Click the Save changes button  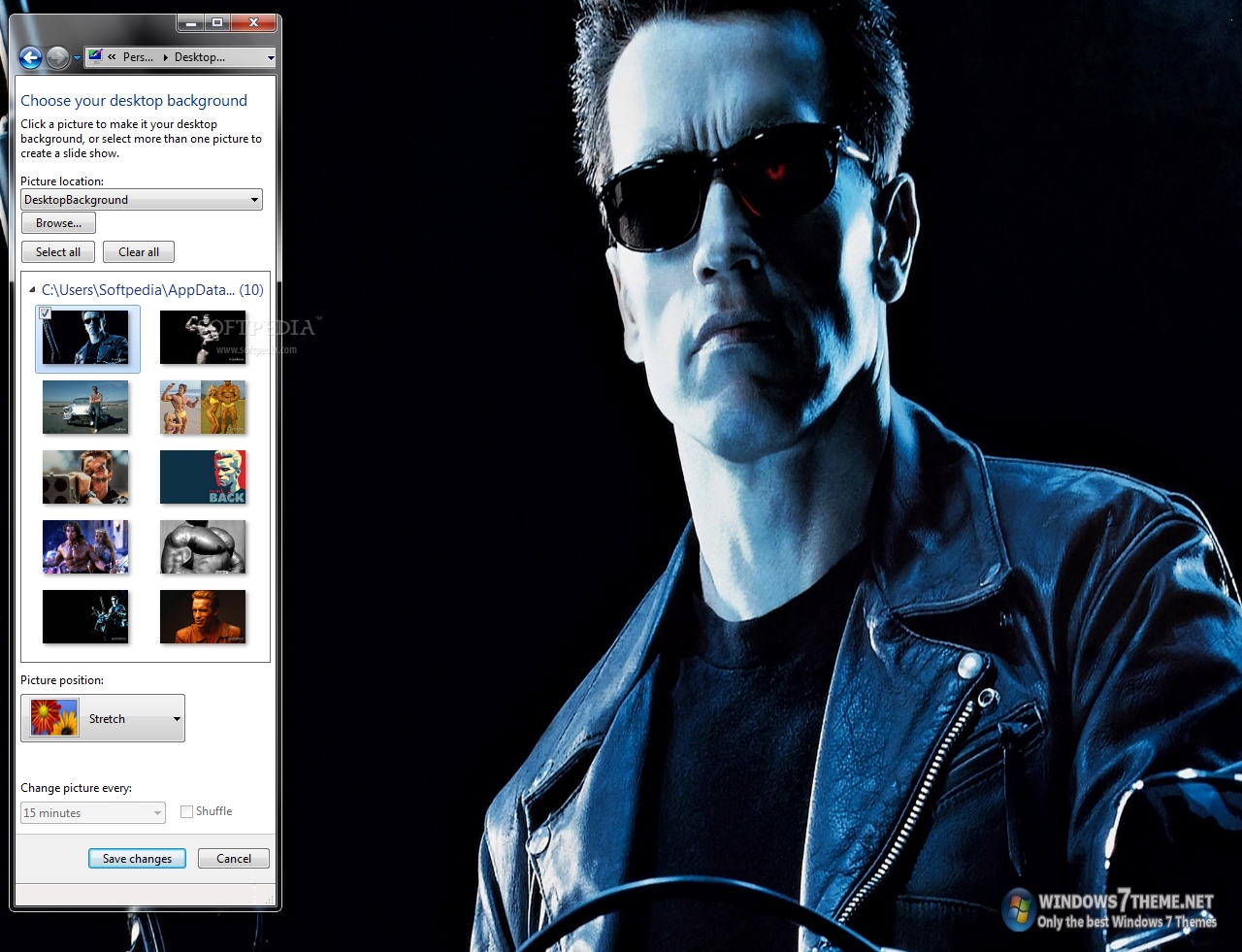click(137, 859)
